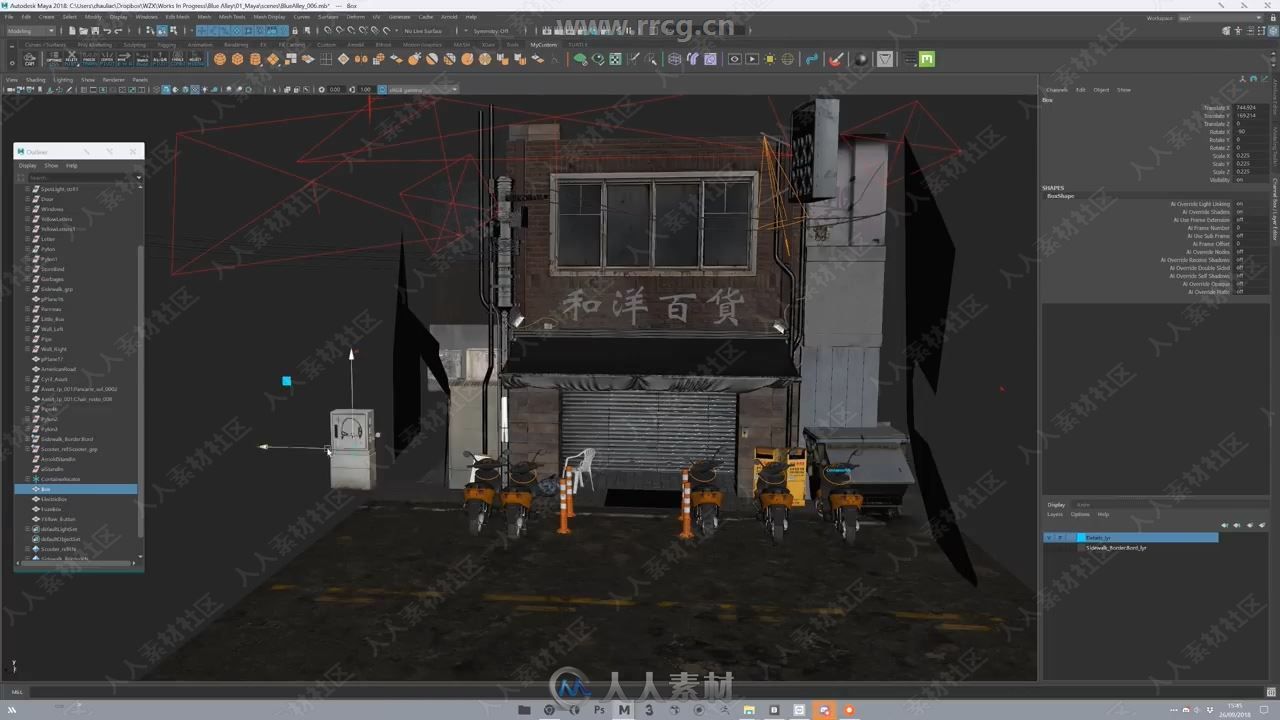This screenshot has width=1280, height=720.
Task: Click the polygon cube shelf icon
Action: tap(237, 59)
